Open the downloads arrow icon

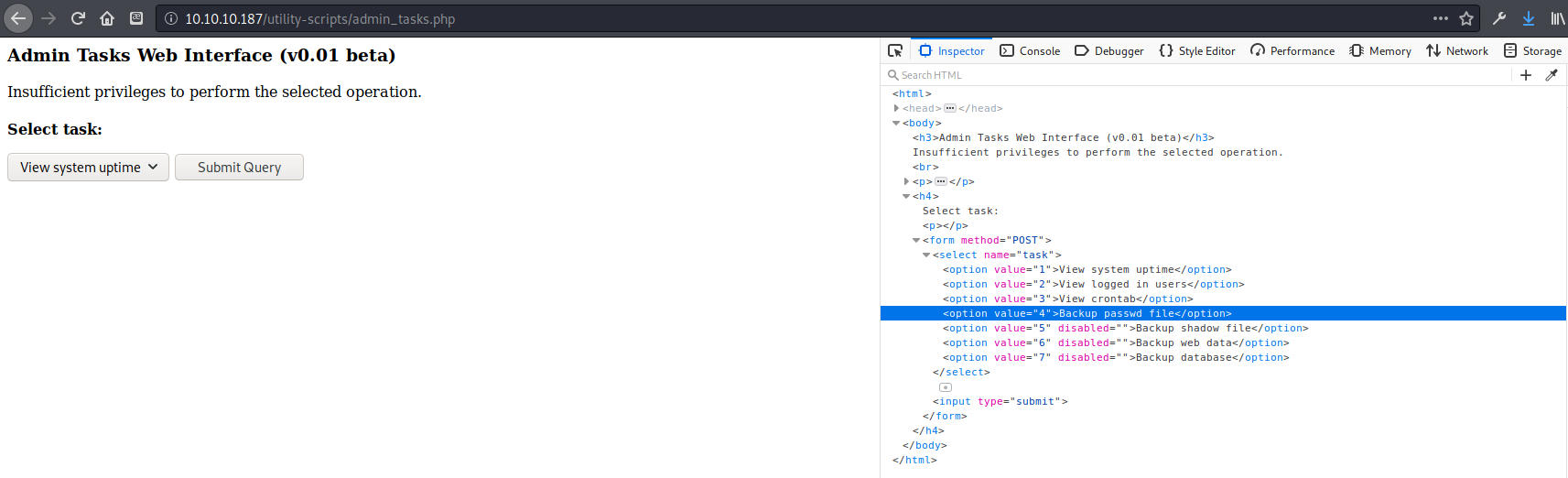(x=1529, y=18)
